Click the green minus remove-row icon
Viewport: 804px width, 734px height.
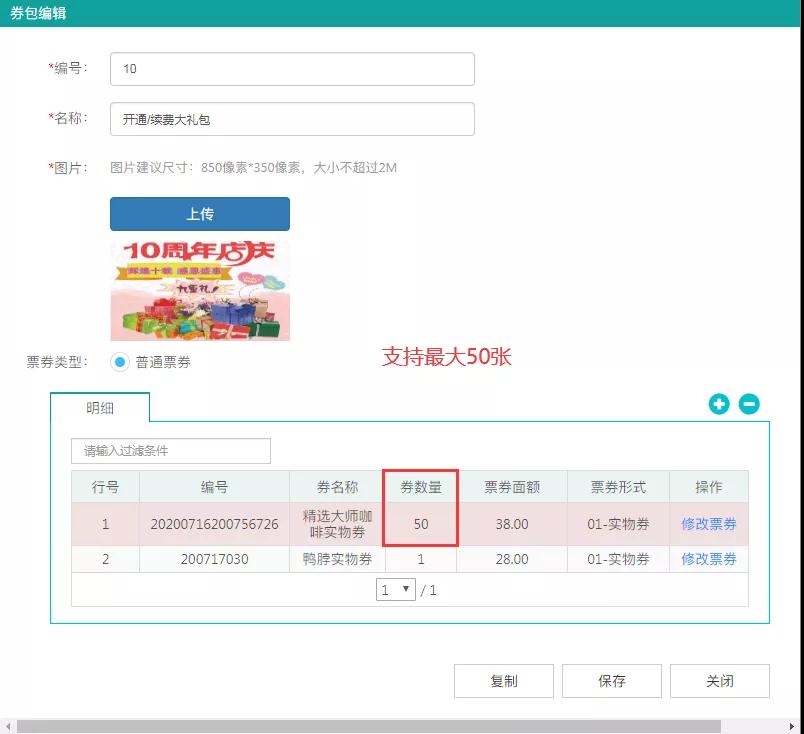(749, 404)
